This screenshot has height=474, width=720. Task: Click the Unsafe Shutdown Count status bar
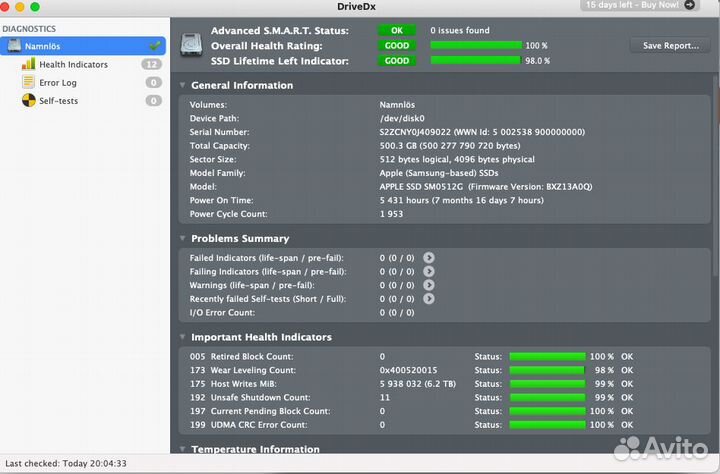click(x=547, y=397)
